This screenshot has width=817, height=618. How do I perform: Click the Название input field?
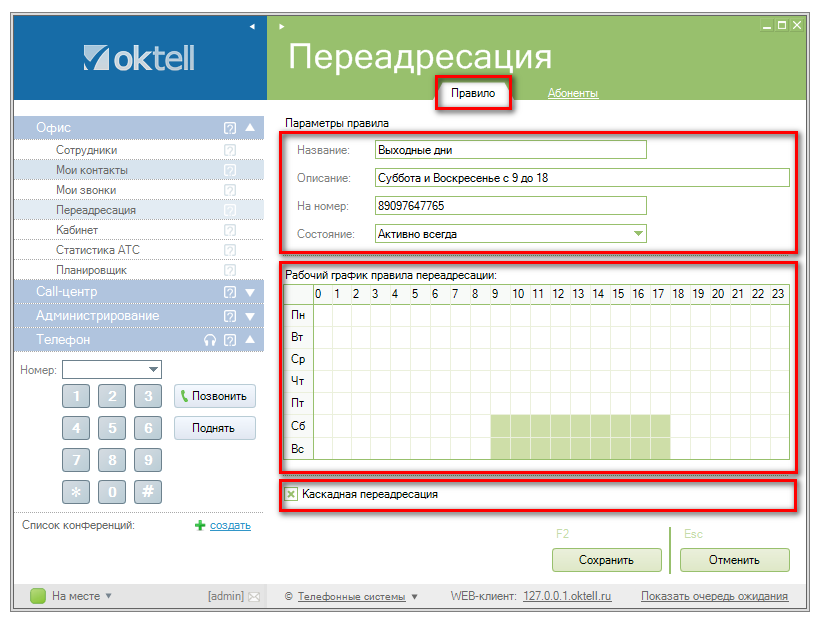(510, 150)
